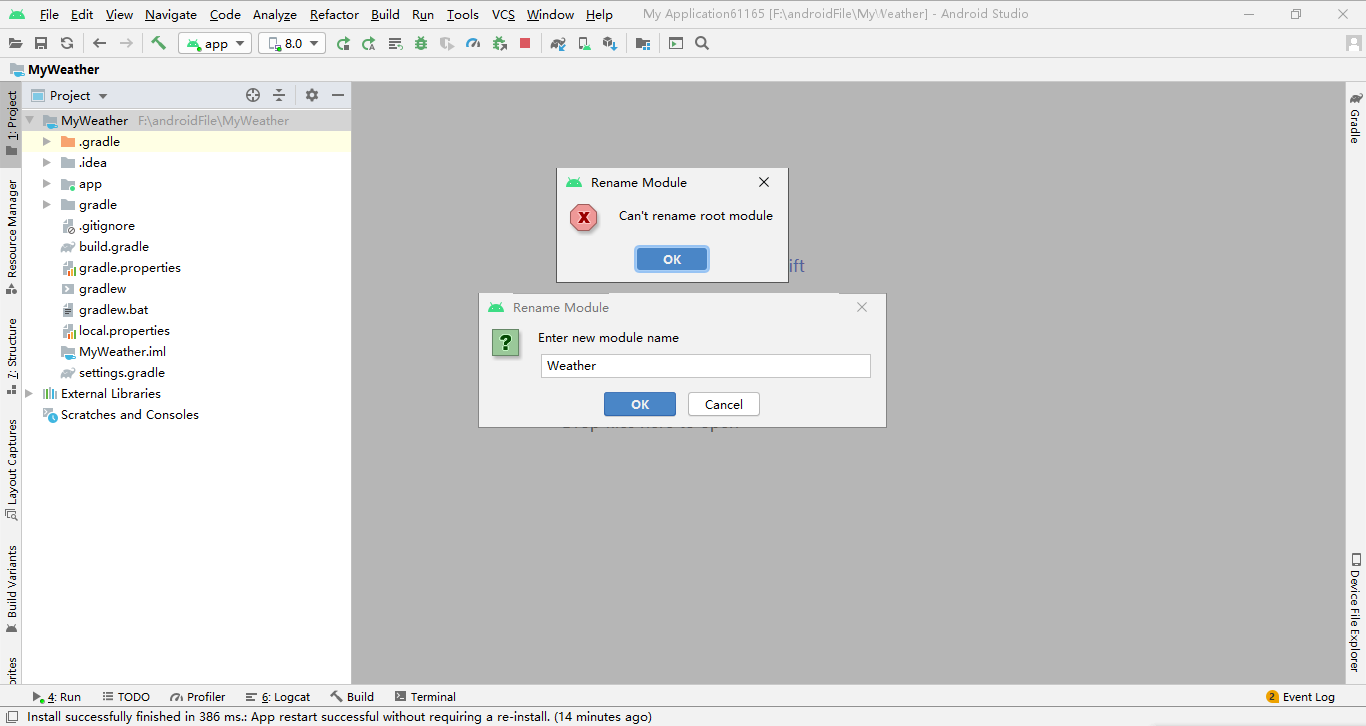Open the Build menu
The height and width of the screenshot is (726, 1366).
coord(385,15)
